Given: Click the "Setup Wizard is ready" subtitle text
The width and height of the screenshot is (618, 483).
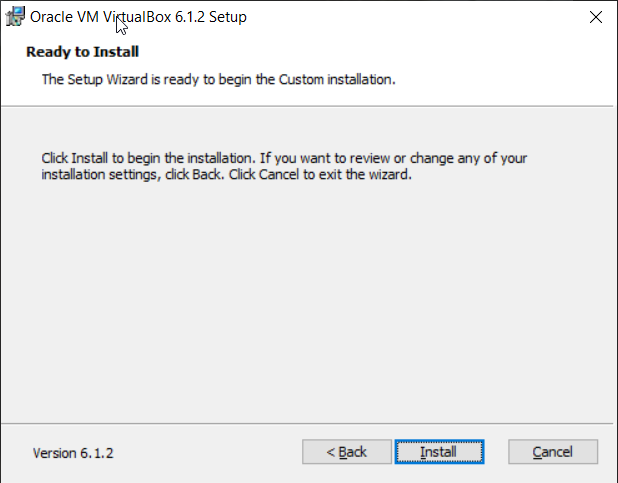Looking at the screenshot, I should click(218, 79).
